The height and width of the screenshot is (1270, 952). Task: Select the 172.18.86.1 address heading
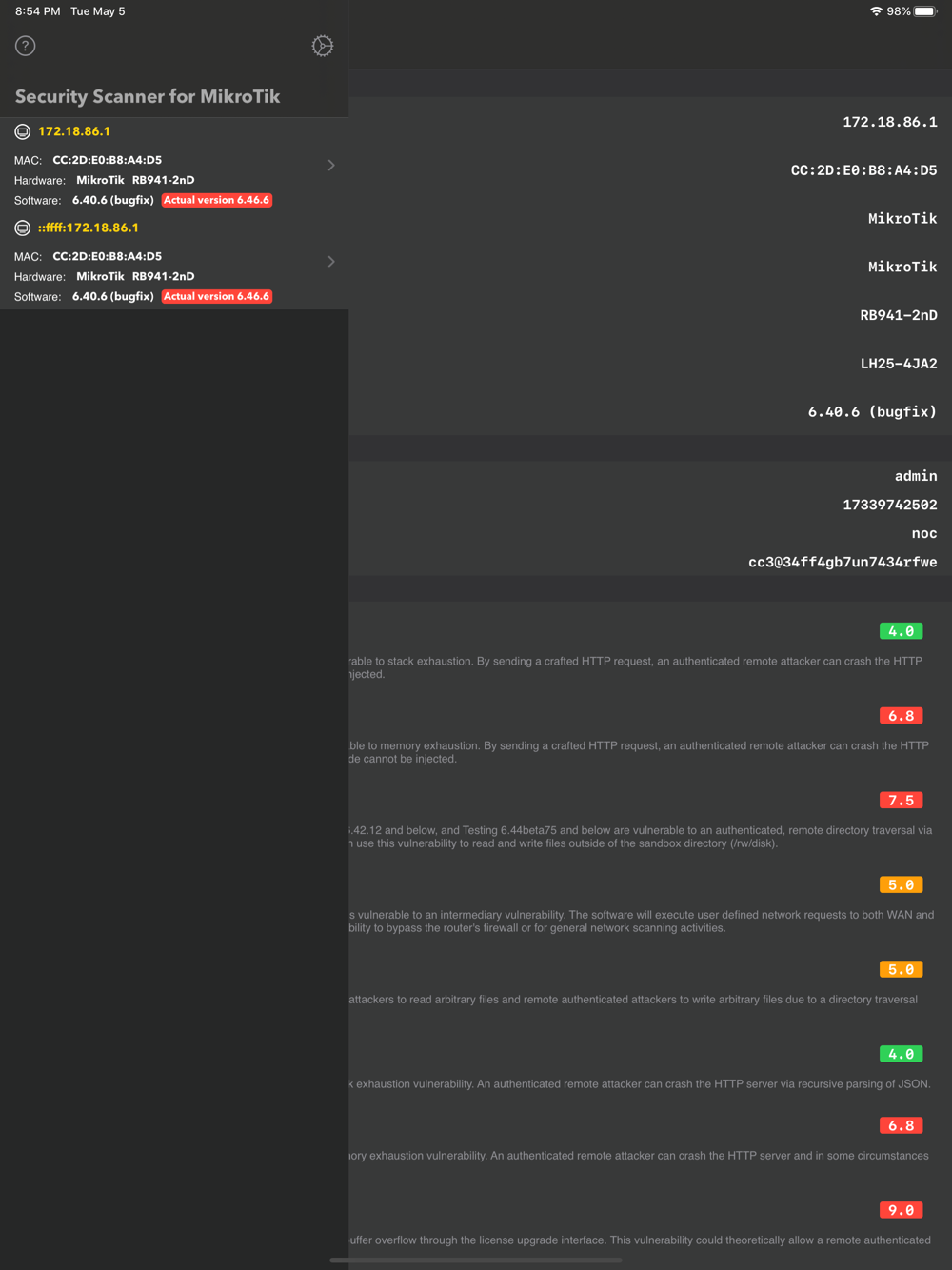click(74, 131)
